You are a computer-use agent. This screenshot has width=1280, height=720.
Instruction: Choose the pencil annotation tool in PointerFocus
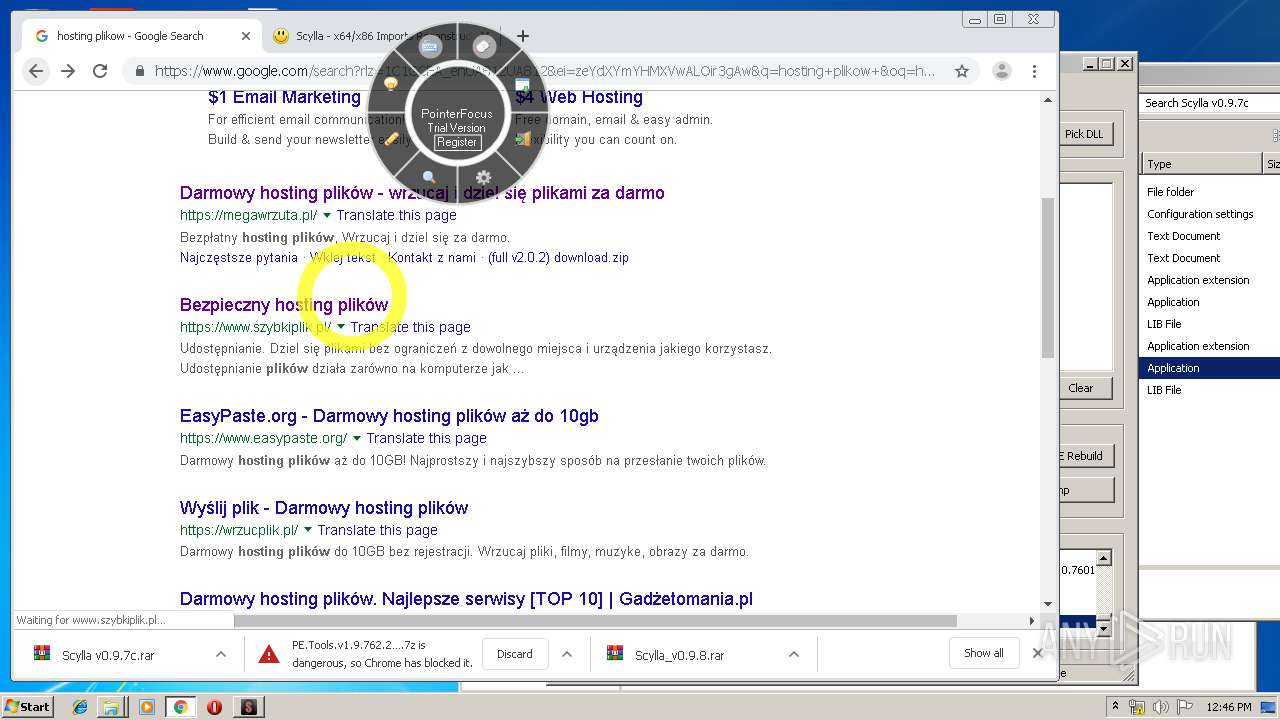point(392,139)
